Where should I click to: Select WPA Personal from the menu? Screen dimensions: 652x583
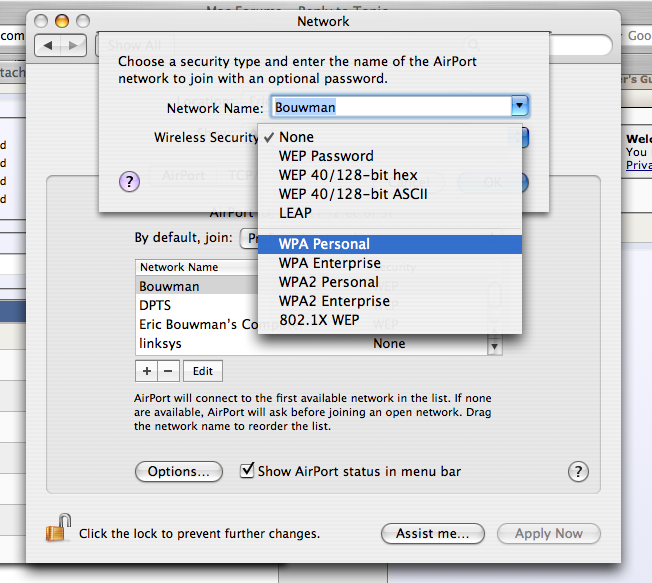click(x=390, y=244)
